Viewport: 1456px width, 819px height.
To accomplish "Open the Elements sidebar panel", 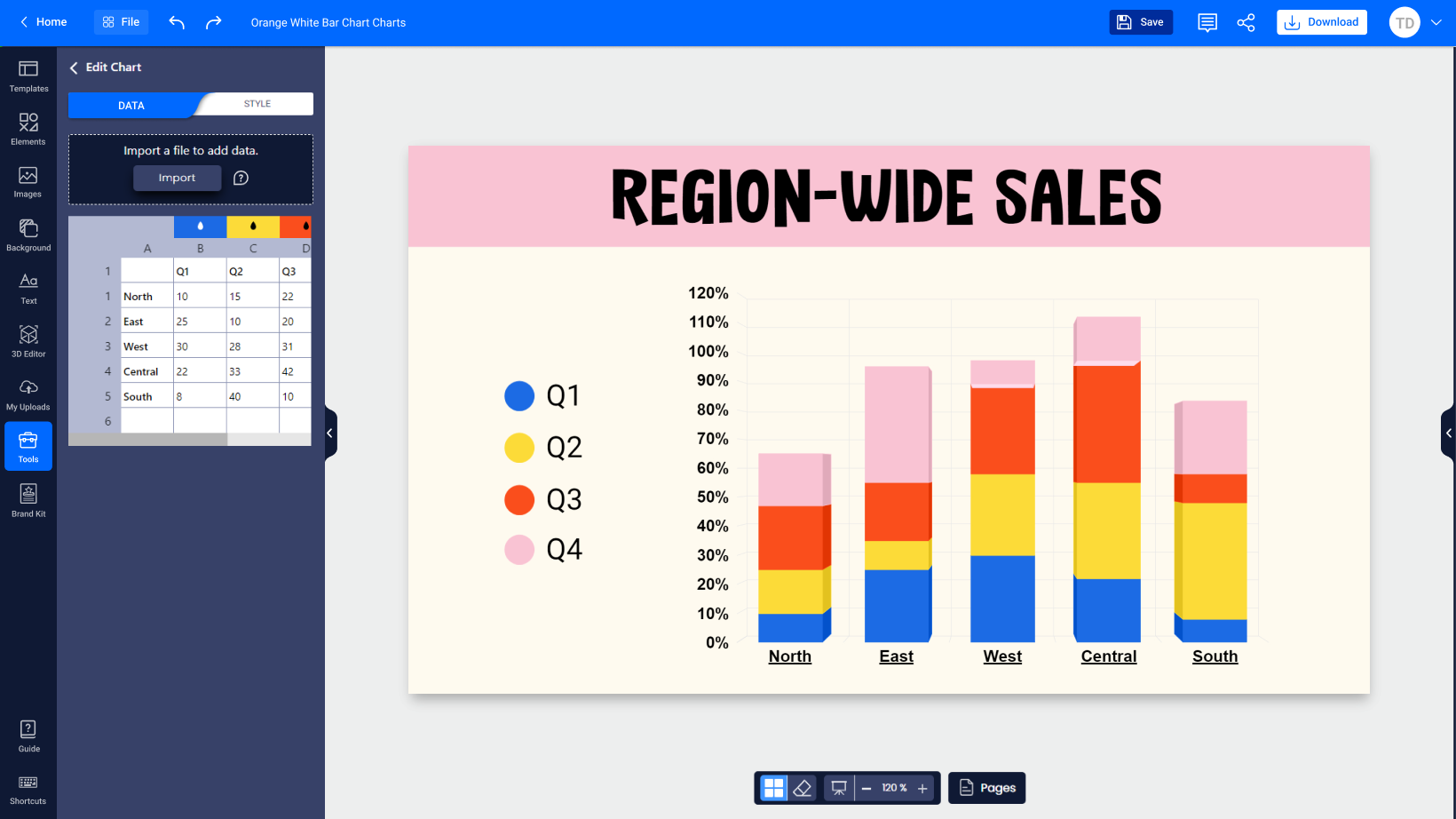I will (28, 129).
